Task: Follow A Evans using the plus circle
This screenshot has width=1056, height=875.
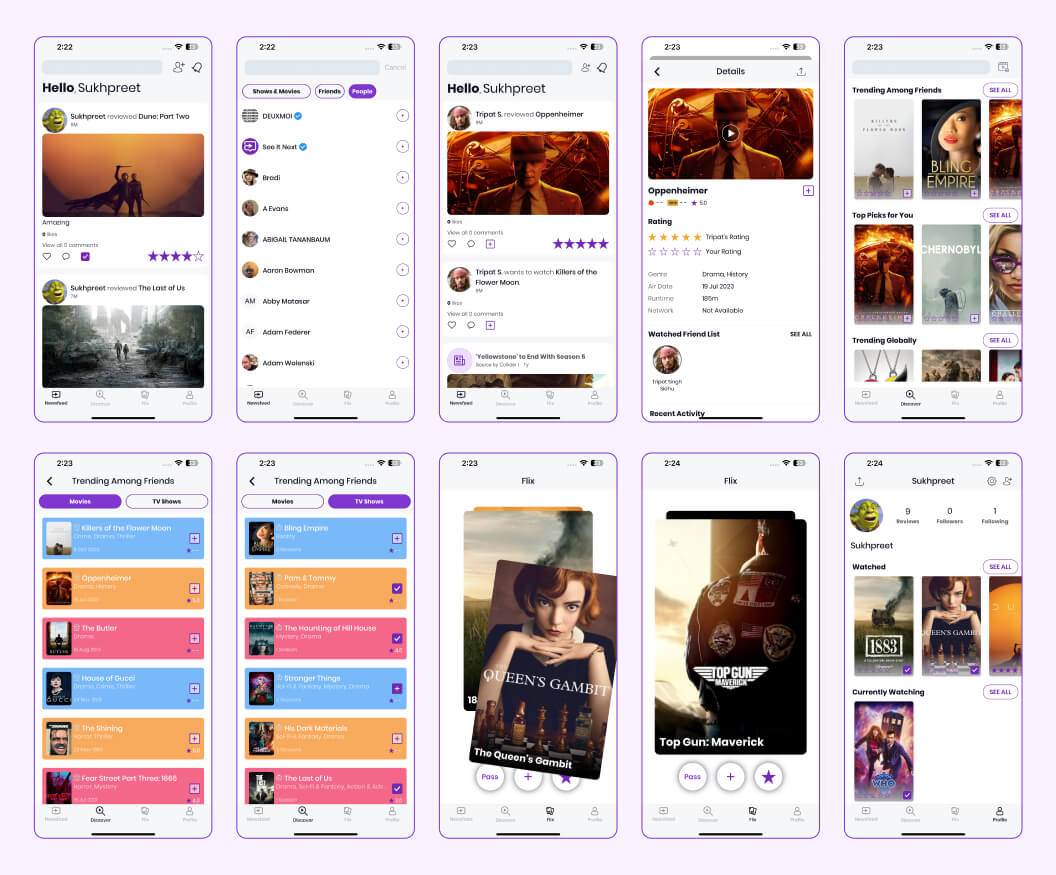Action: coord(403,209)
